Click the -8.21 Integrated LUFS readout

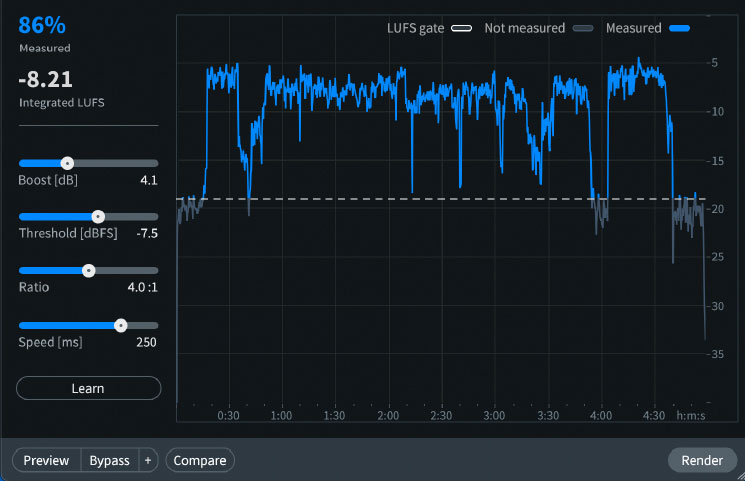[46, 79]
